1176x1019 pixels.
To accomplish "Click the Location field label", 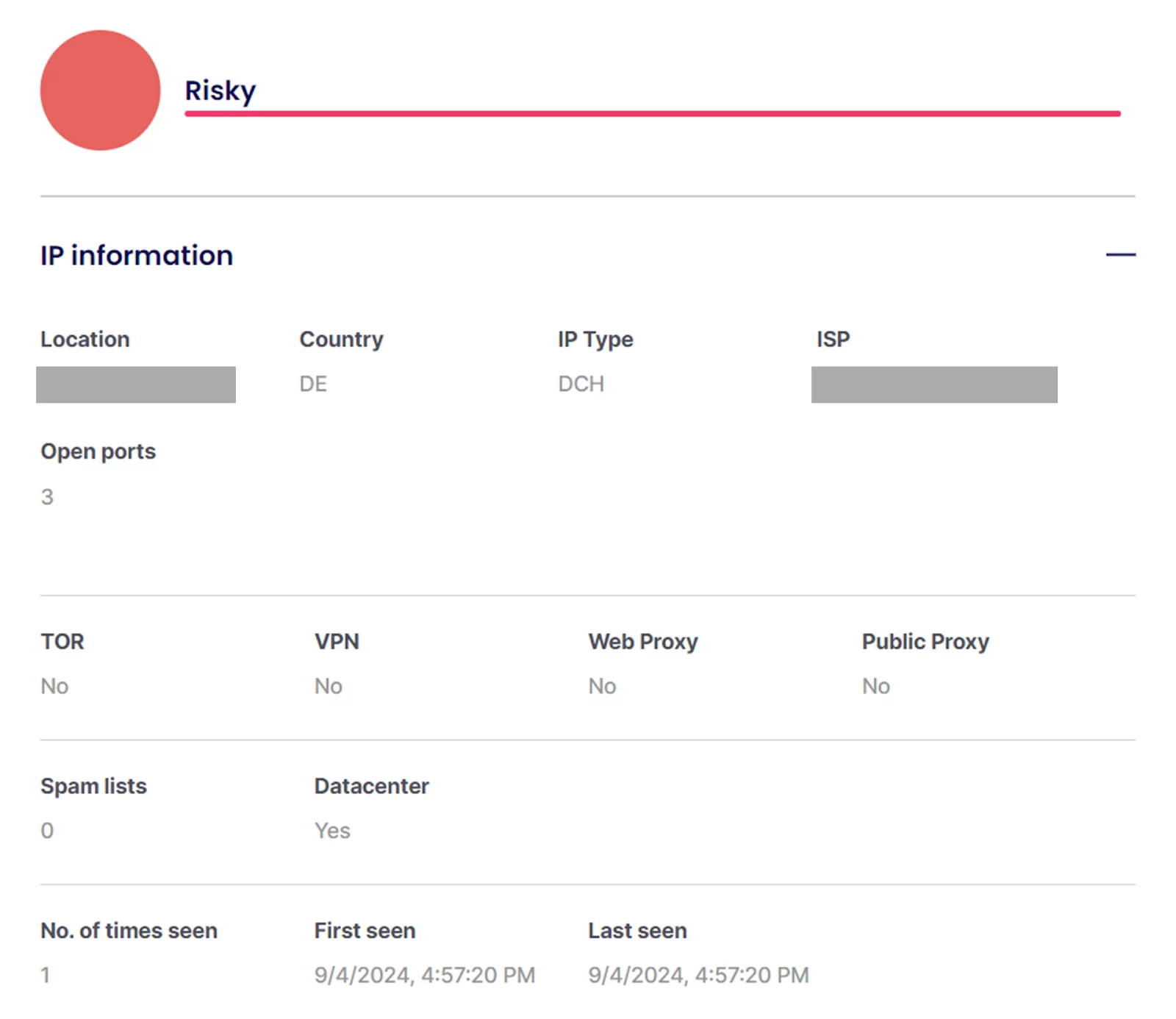I will point(85,339).
